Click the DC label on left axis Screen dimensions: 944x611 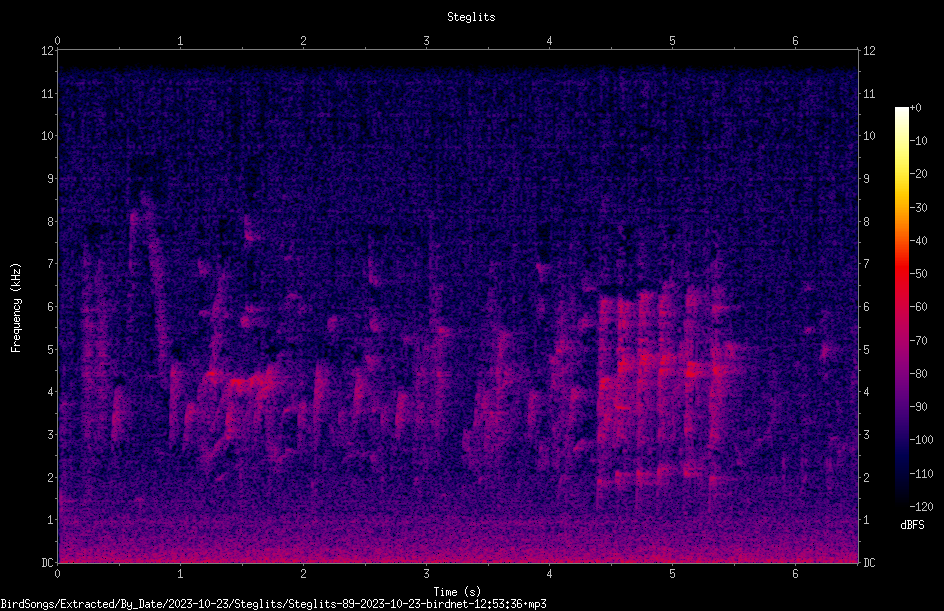tap(48, 562)
